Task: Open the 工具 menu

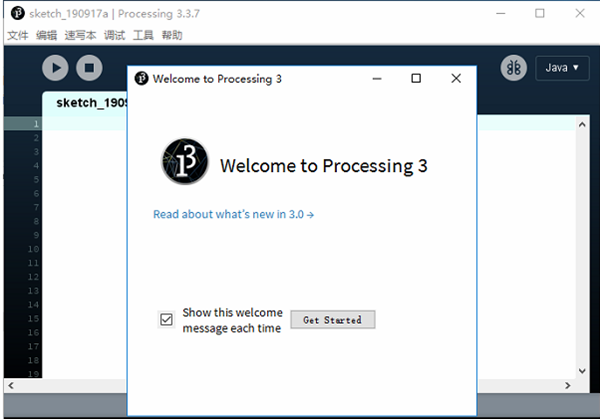Action: [x=143, y=35]
